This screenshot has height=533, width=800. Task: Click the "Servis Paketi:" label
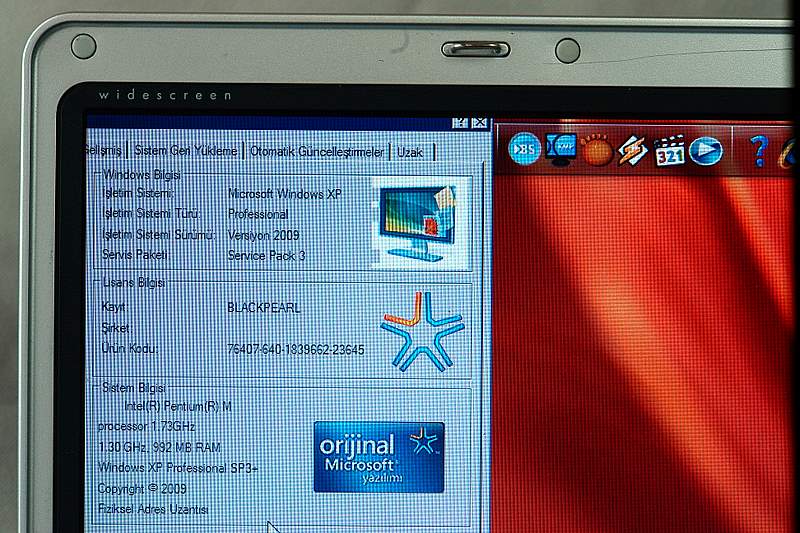[136, 255]
